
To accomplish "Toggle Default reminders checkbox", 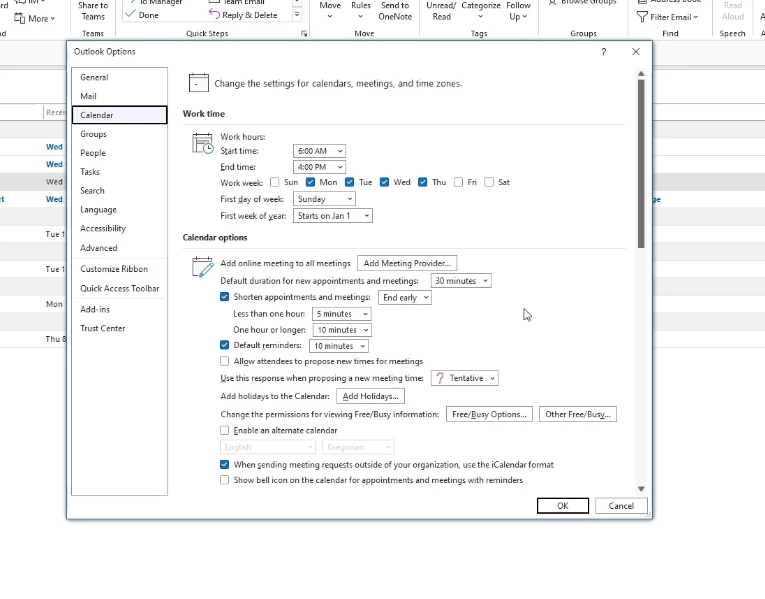I will pyautogui.click(x=224, y=345).
